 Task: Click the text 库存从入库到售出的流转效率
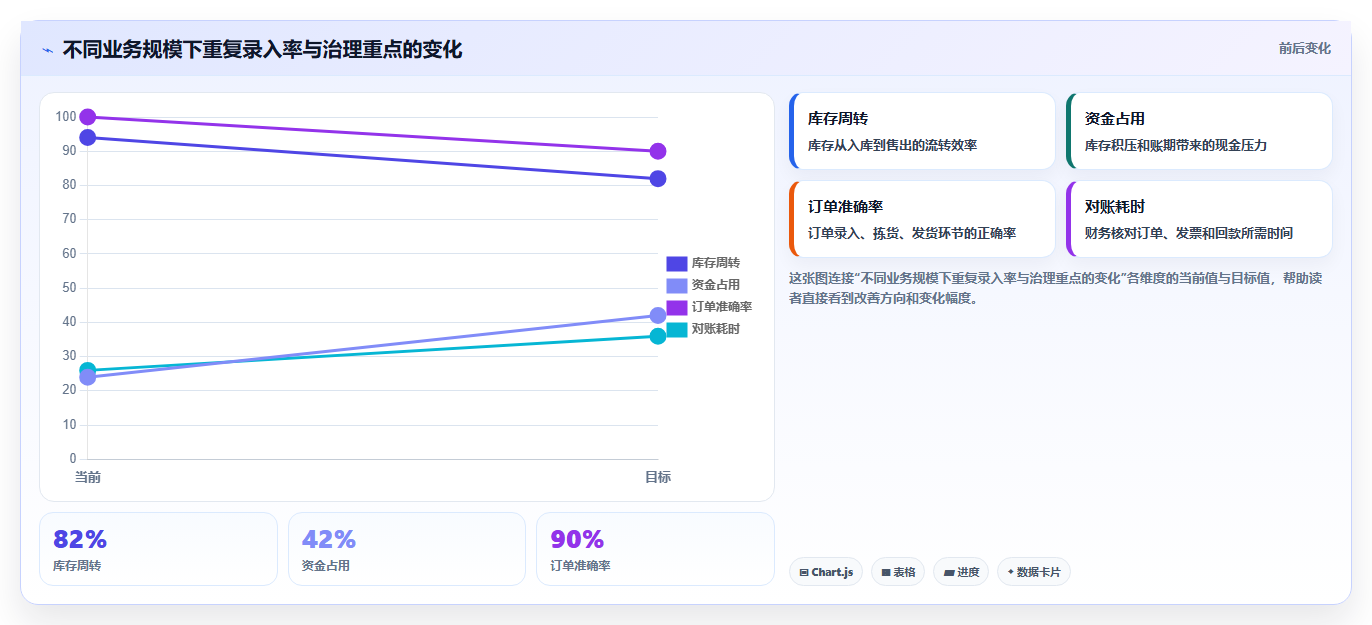(892, 145)
